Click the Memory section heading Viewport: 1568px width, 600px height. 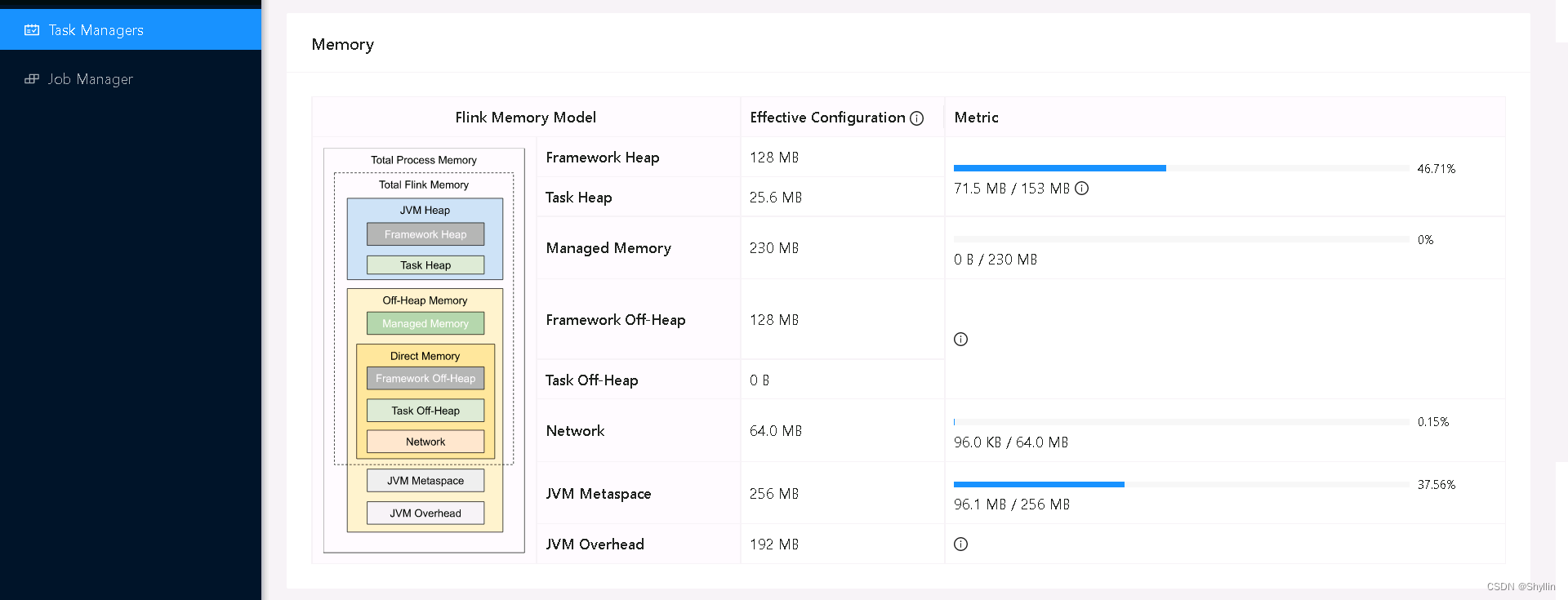pyautogui.click(x=343, y=45)
